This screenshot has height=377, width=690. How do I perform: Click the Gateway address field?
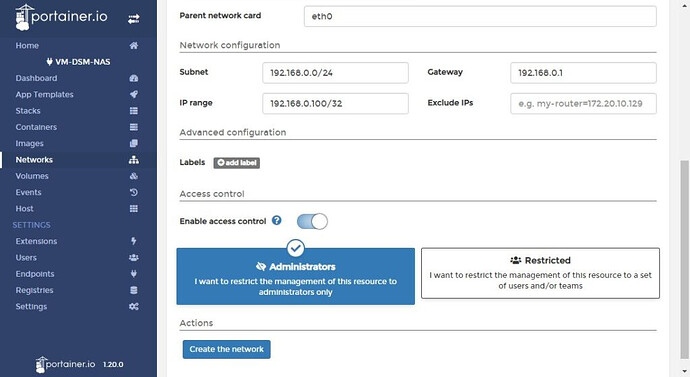pyautogui.click(x=583, y=73)
